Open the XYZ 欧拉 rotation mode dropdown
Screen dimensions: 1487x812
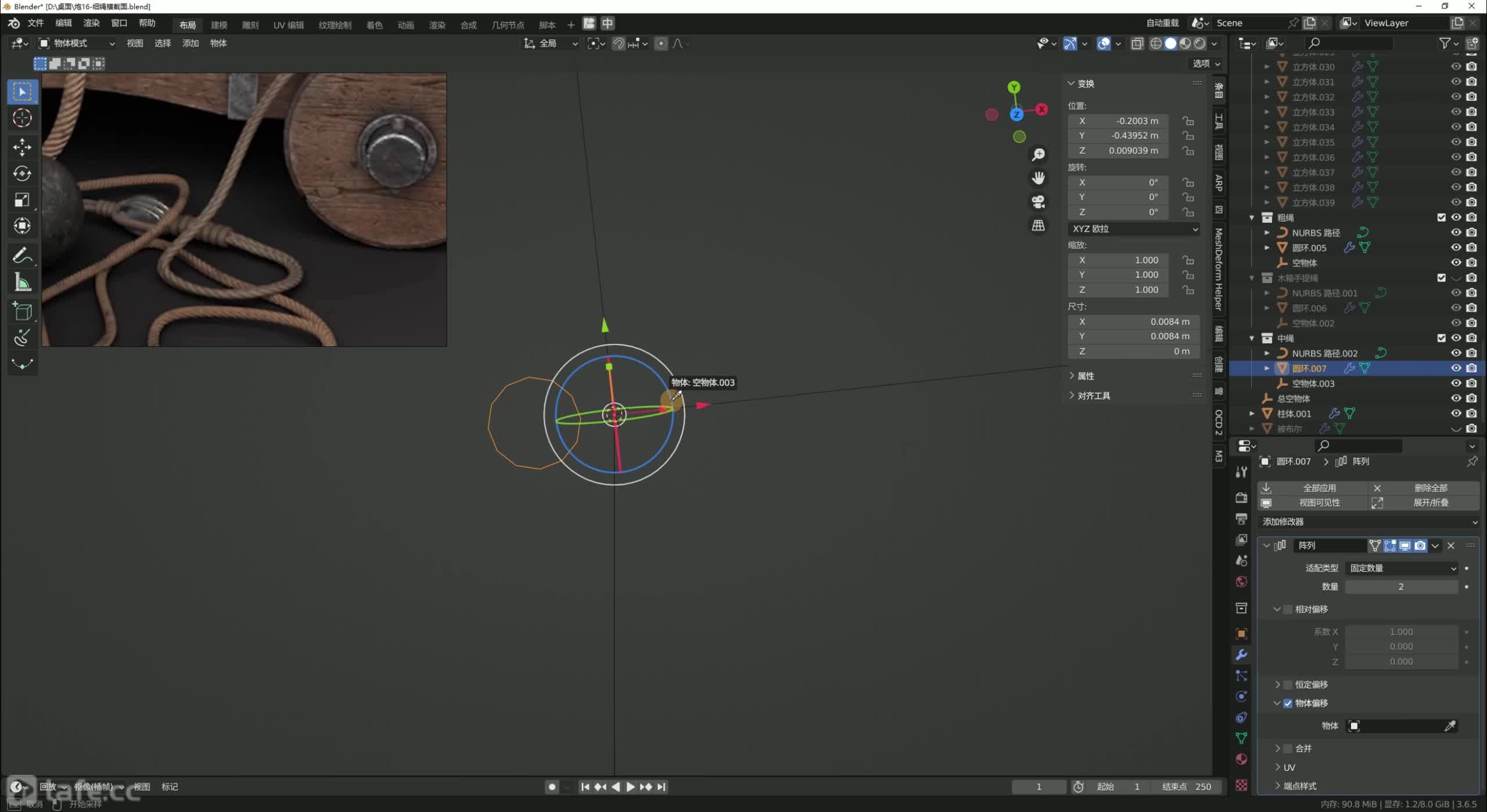(1133, 229)
